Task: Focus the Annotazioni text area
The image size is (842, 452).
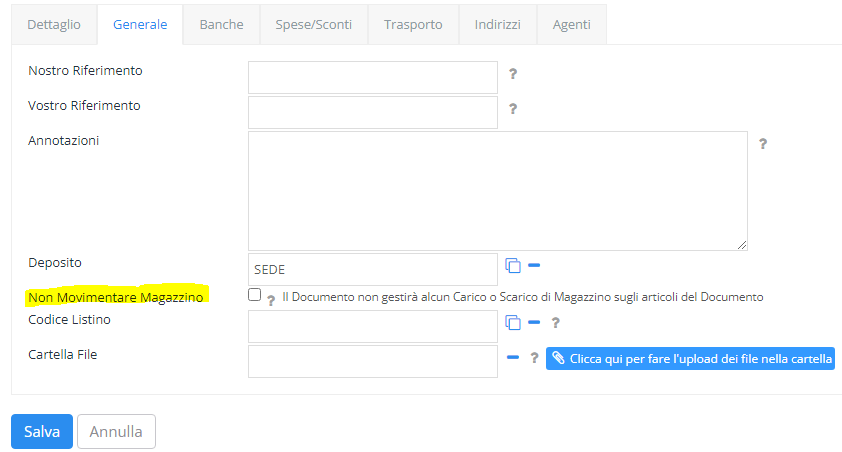Action: (x=498, y=191)
